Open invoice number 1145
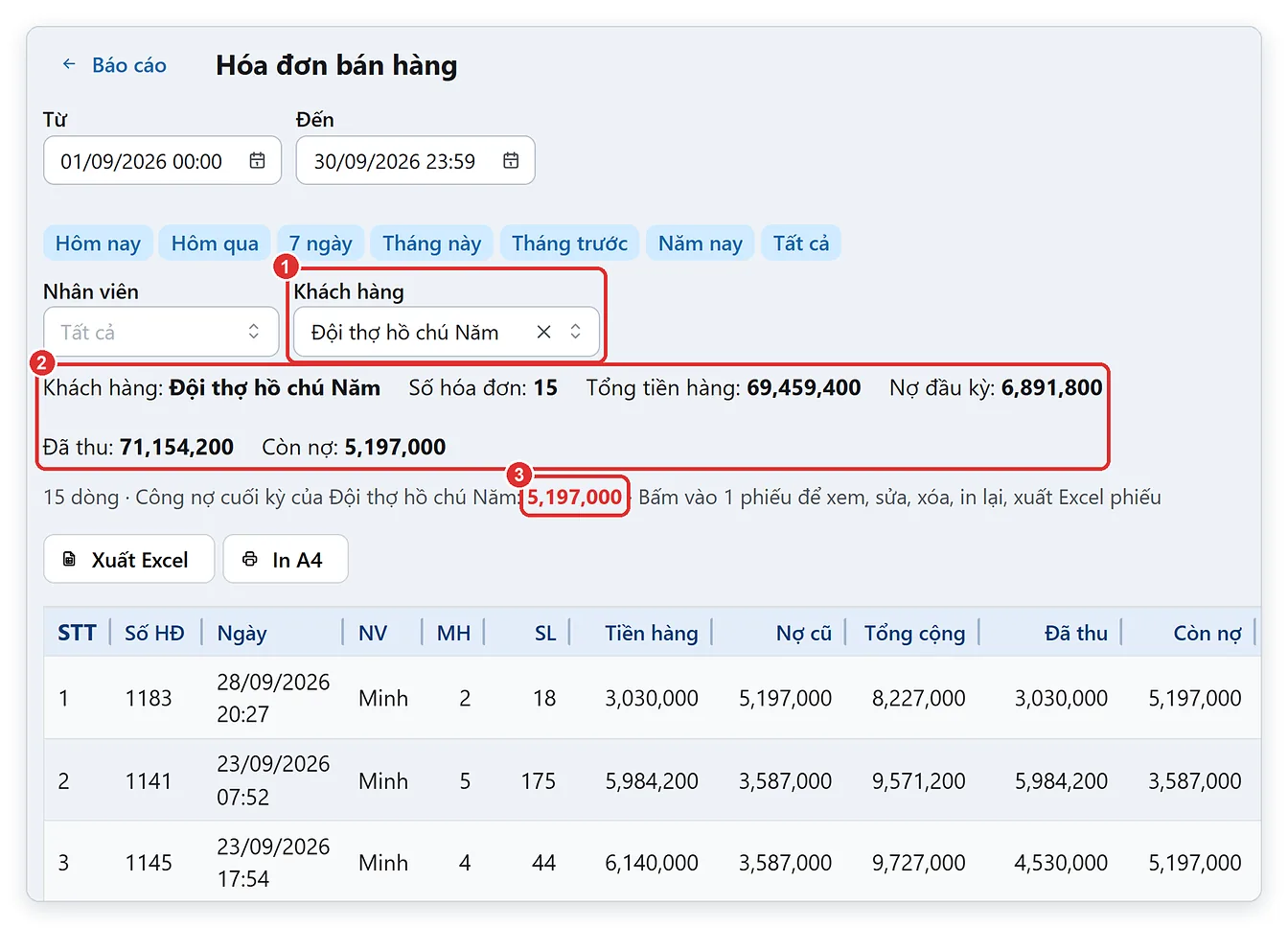Viewport: 1288px width, 928px height. point(149,863)
